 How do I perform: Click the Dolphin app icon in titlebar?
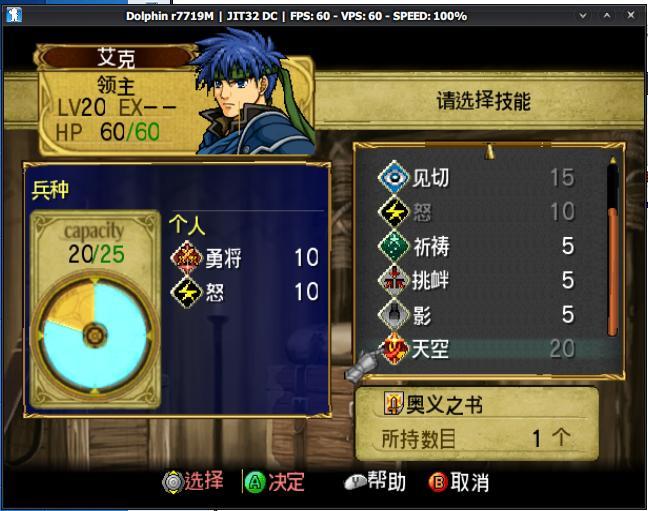click(x=14, y=15)
